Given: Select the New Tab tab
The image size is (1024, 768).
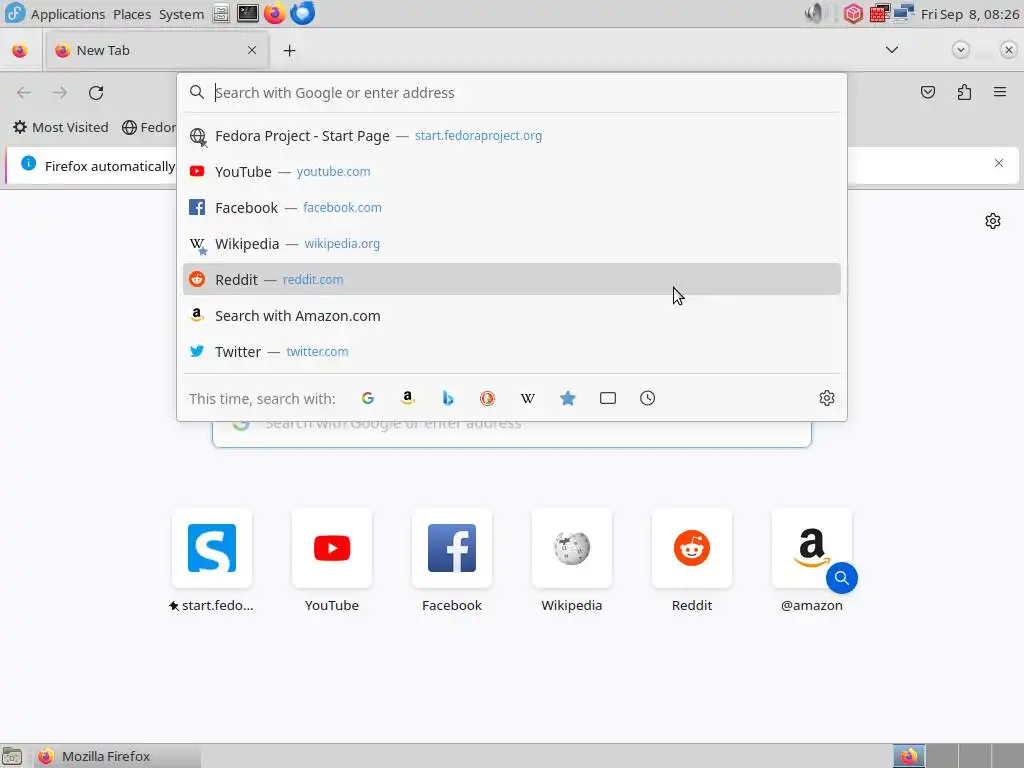Looking at the screenshot, I should pos(157,50).
